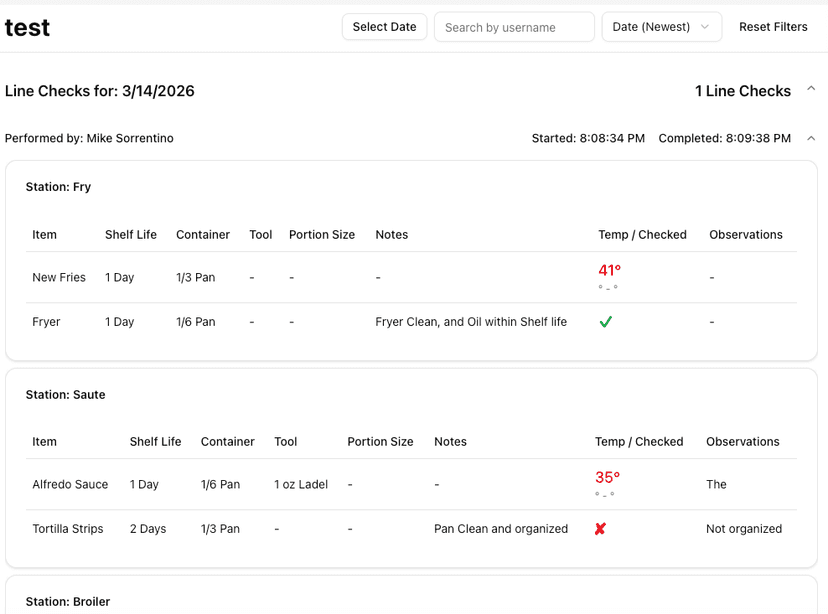Screen dimensions: 828x614
Task: Click the Station: Broiler heading
Action: [67, 602]
